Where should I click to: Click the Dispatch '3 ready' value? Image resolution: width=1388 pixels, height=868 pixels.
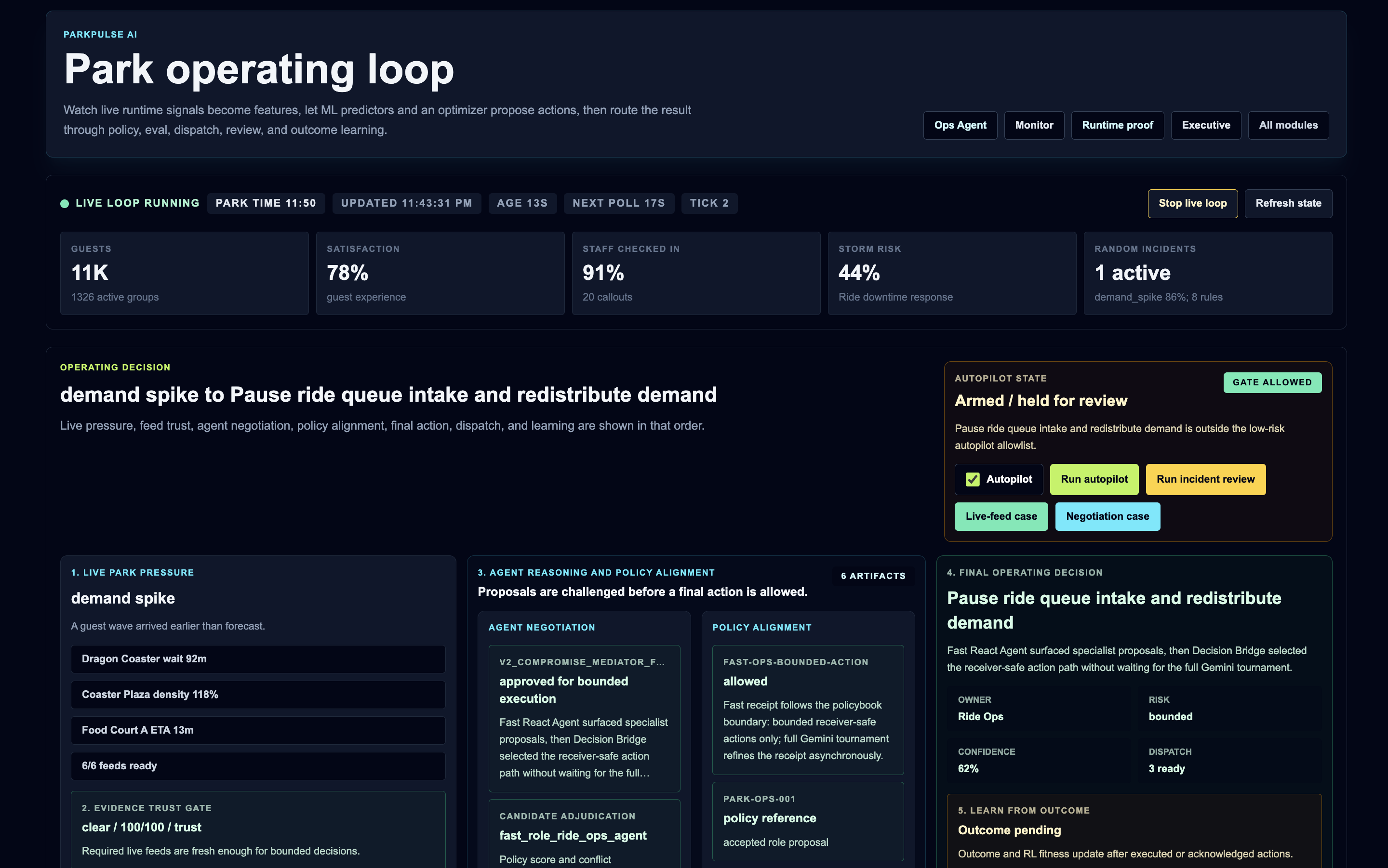[1166, 769]
